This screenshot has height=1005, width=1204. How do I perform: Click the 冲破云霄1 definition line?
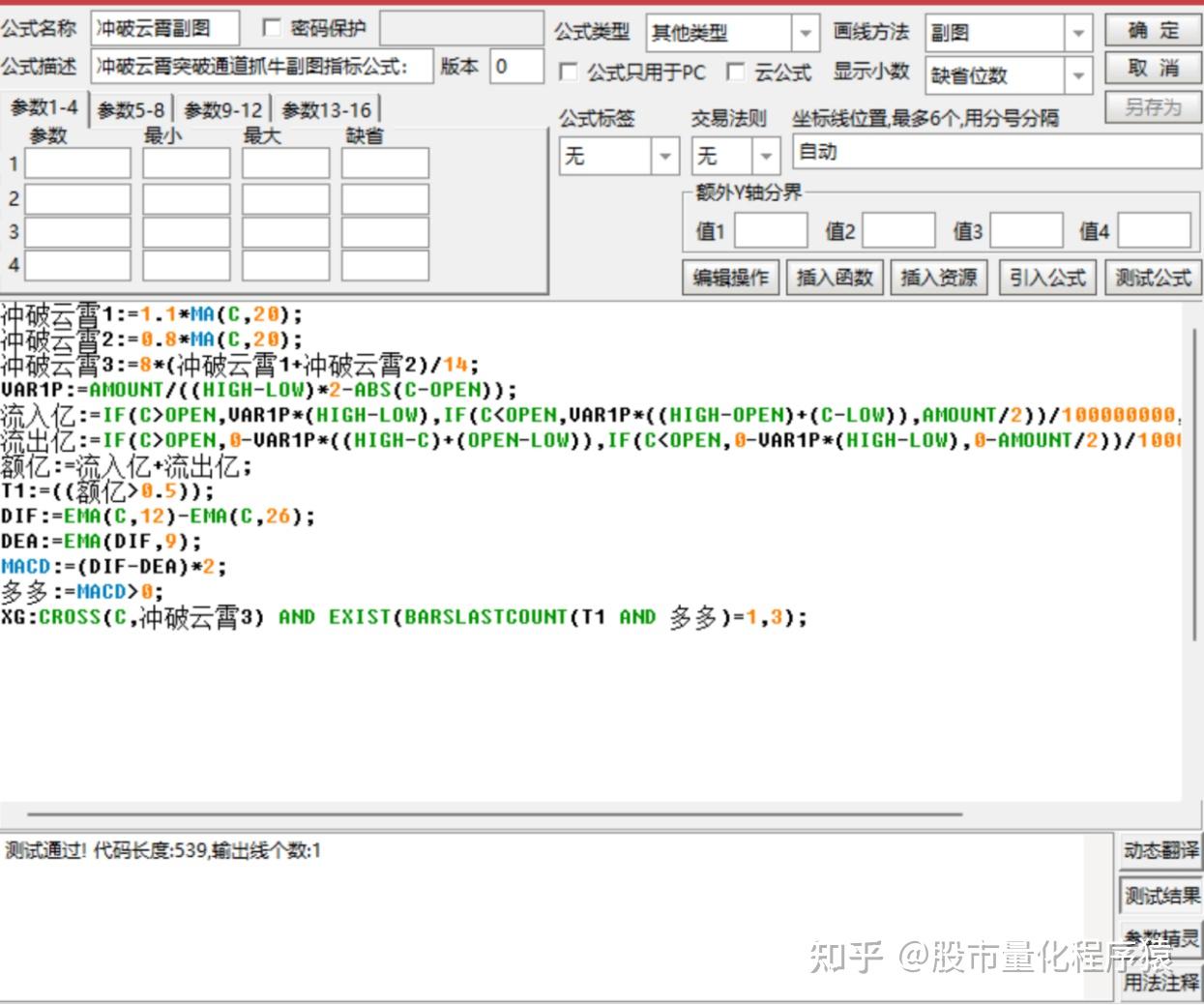(x=152, y=314)
